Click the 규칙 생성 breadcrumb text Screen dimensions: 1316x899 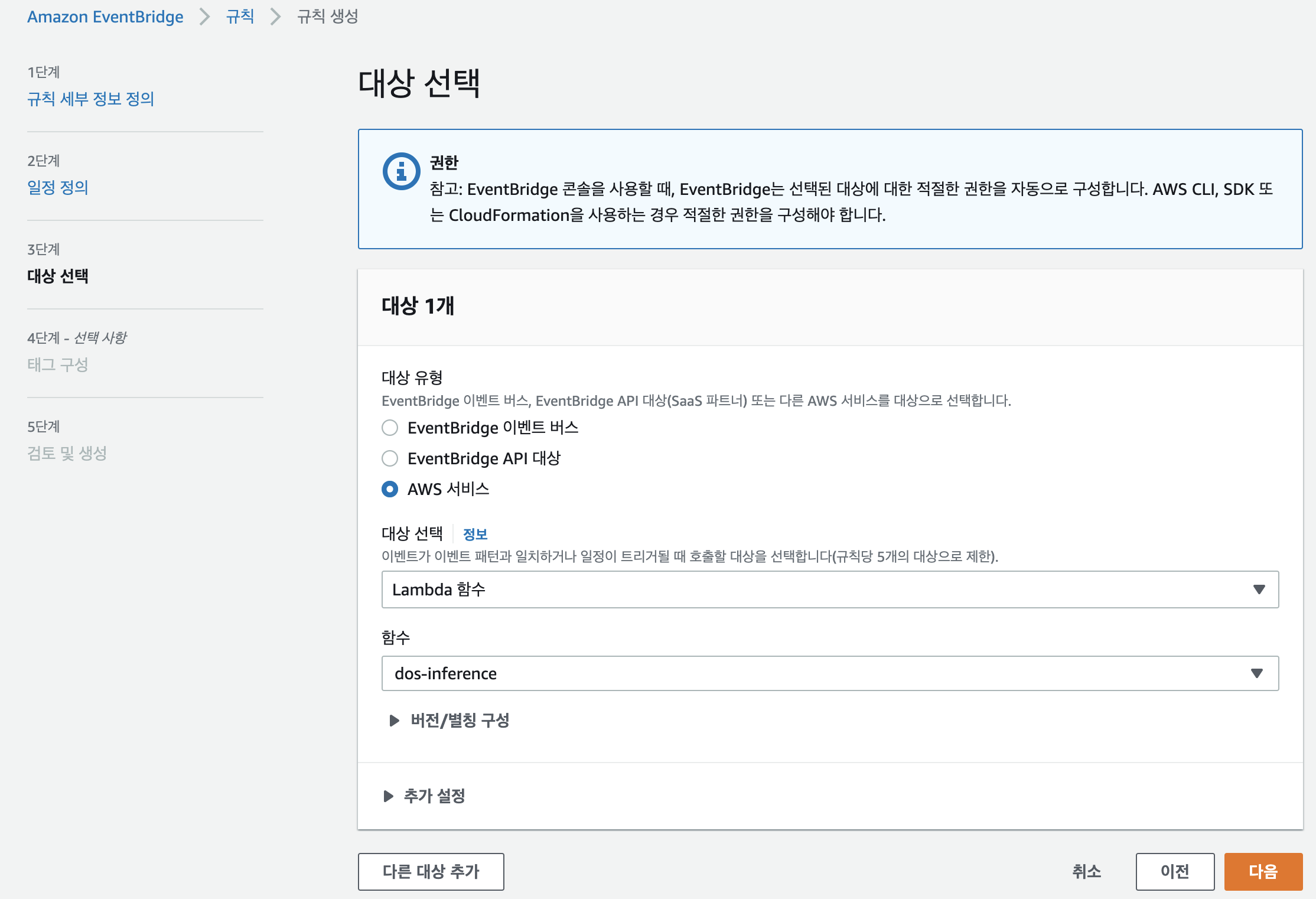tap(328, 17)
